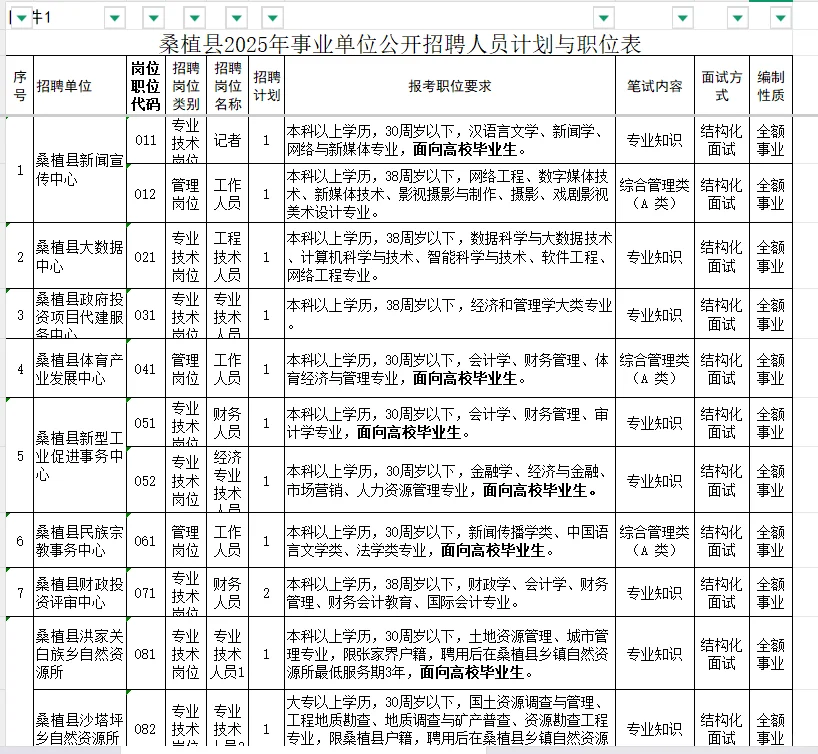
Task: Open the 序号 column filter arrow
Action: (20, 17)
